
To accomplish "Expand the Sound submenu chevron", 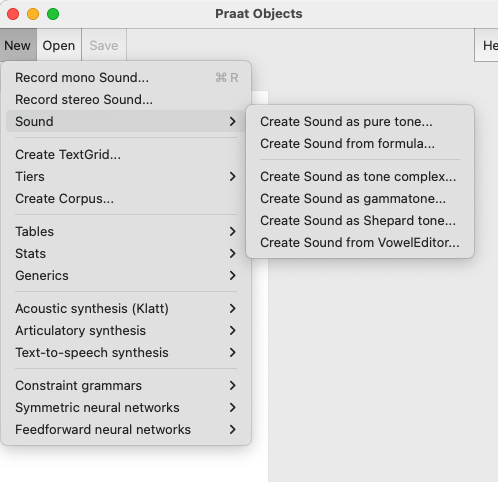I will coord(232,122).
